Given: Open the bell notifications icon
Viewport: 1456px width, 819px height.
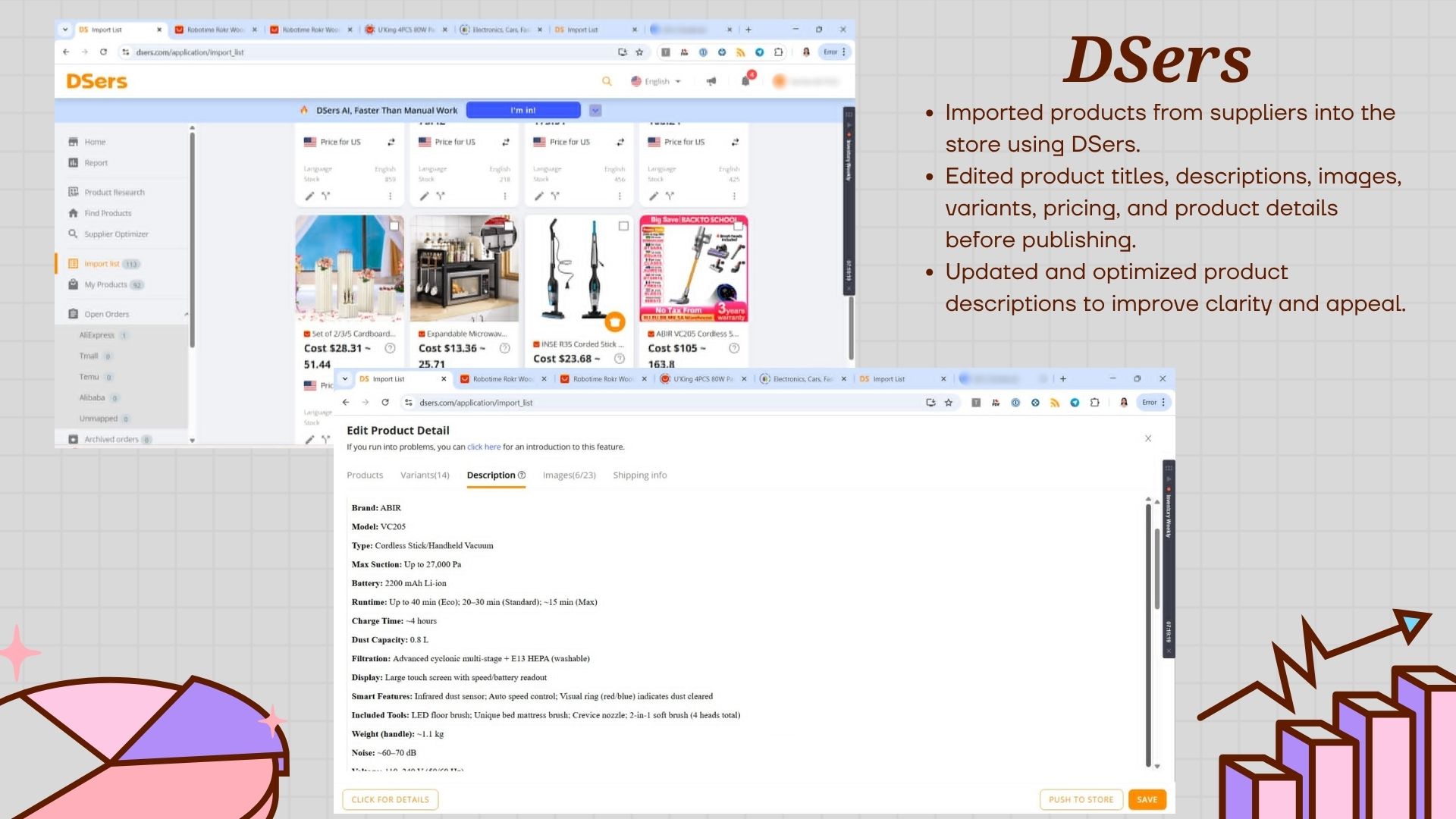Looking at the screenshot, I should 746,80.
